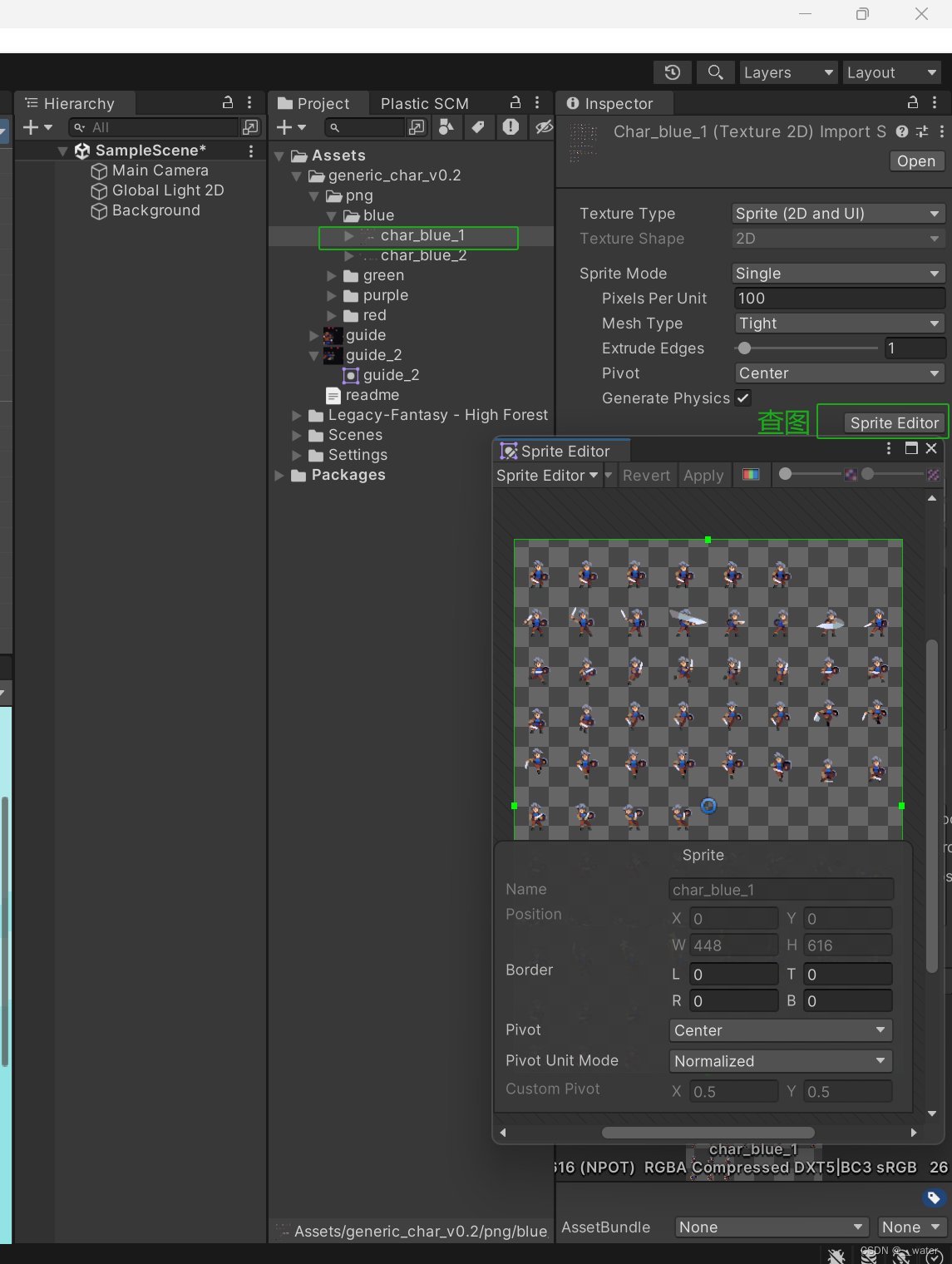This screenshot has height=1264, width=952.
Task: Select Main Camera in Hierarchy
Action: [160, 170]
